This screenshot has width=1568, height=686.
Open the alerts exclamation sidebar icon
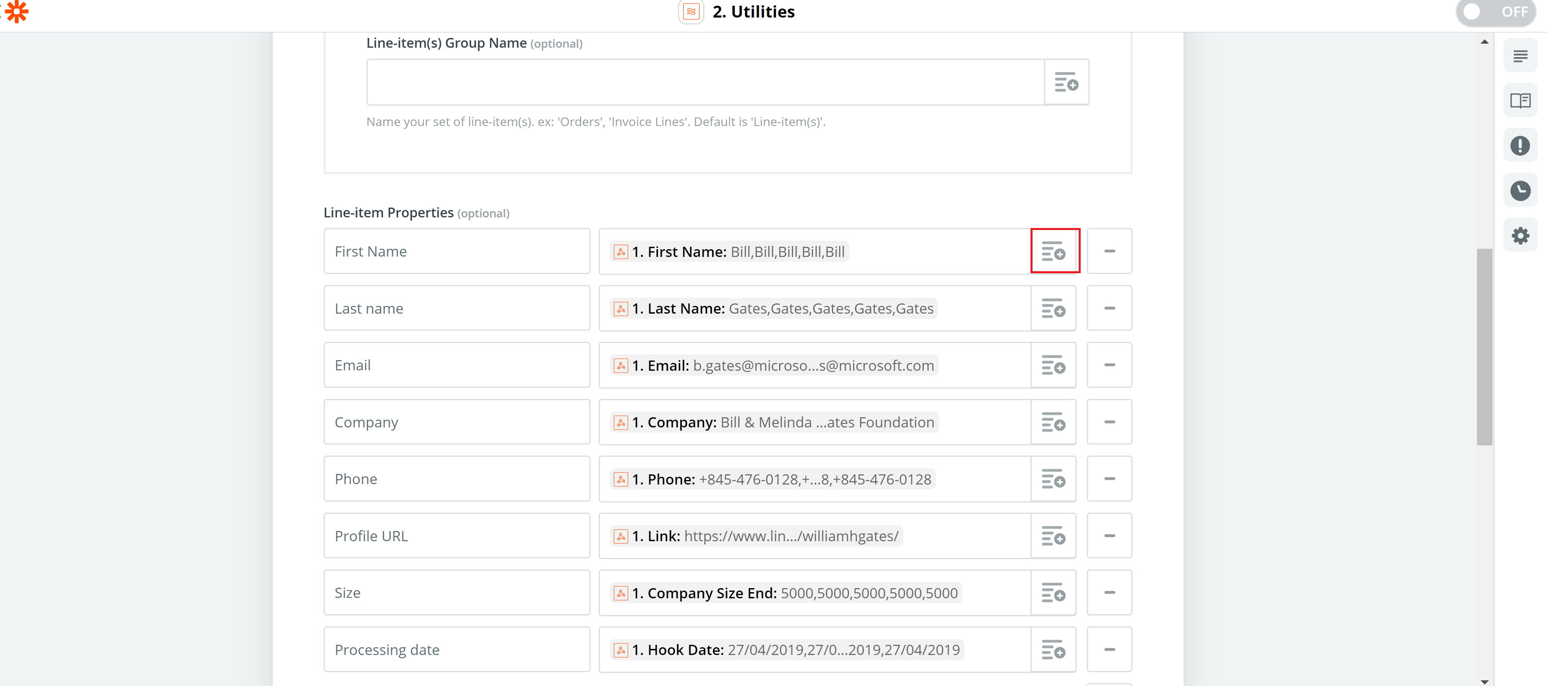click(1520, 145)
